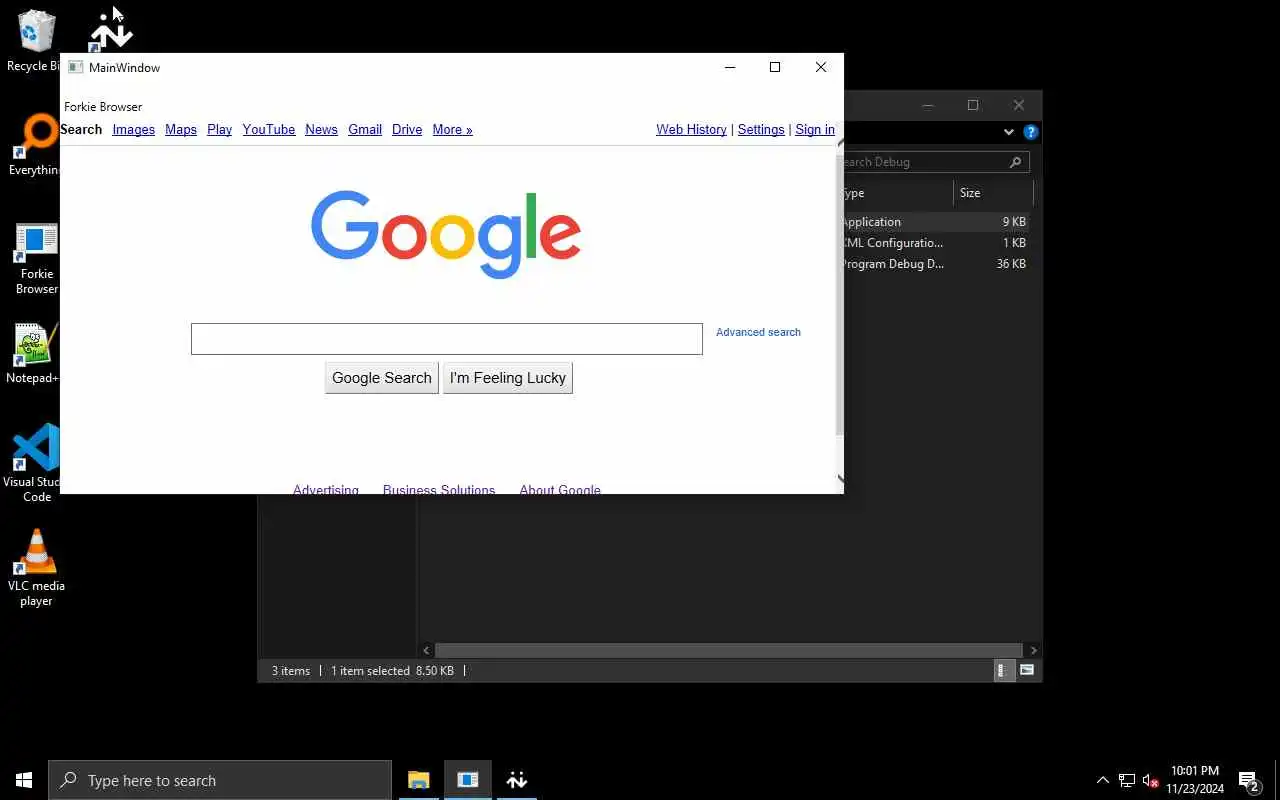1280x800 pixels.
Task: Click the arrow-logo app on the taskbar
Action: pos(516,780)
